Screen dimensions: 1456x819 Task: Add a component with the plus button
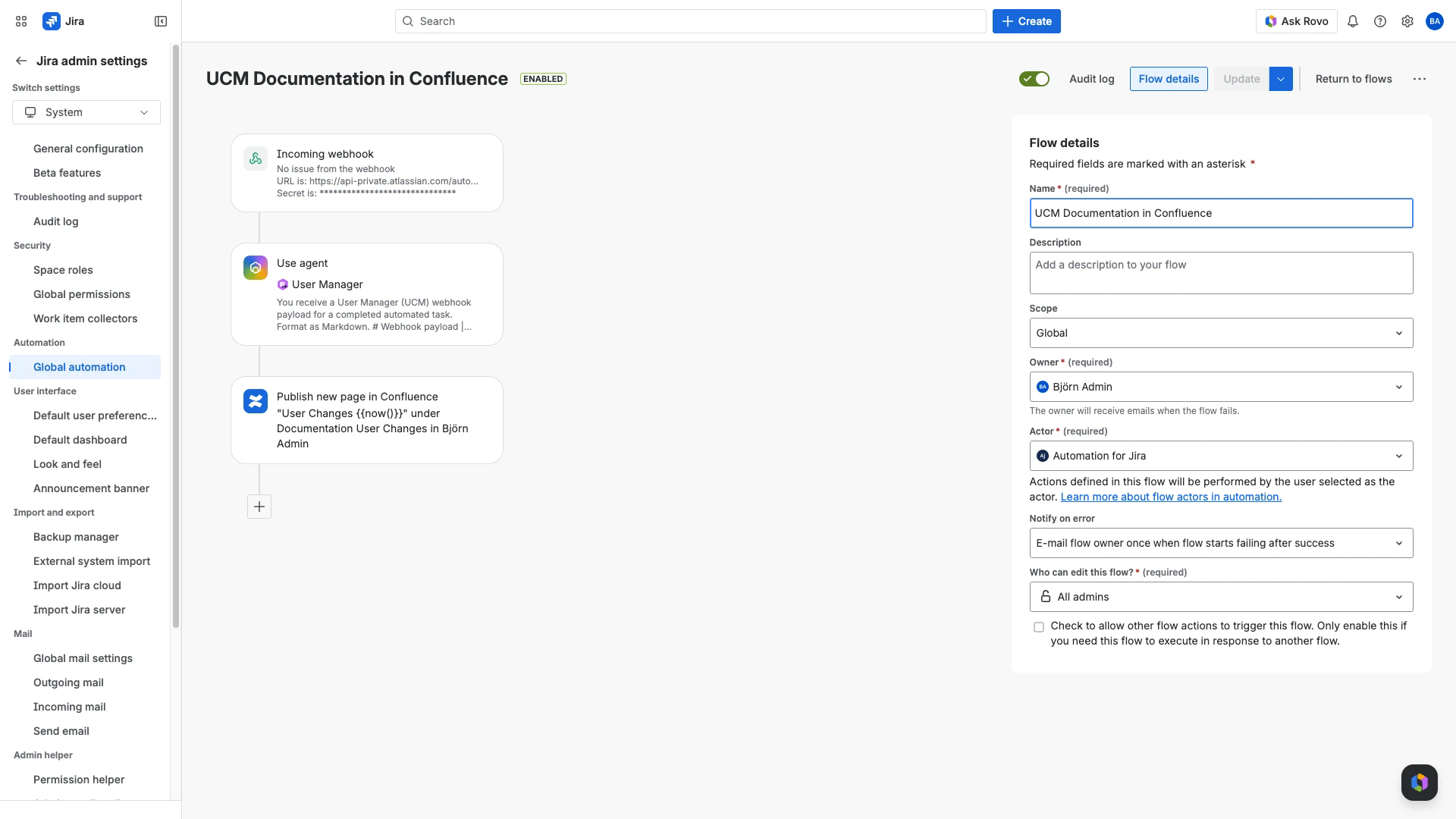click(x=259, y=507)
